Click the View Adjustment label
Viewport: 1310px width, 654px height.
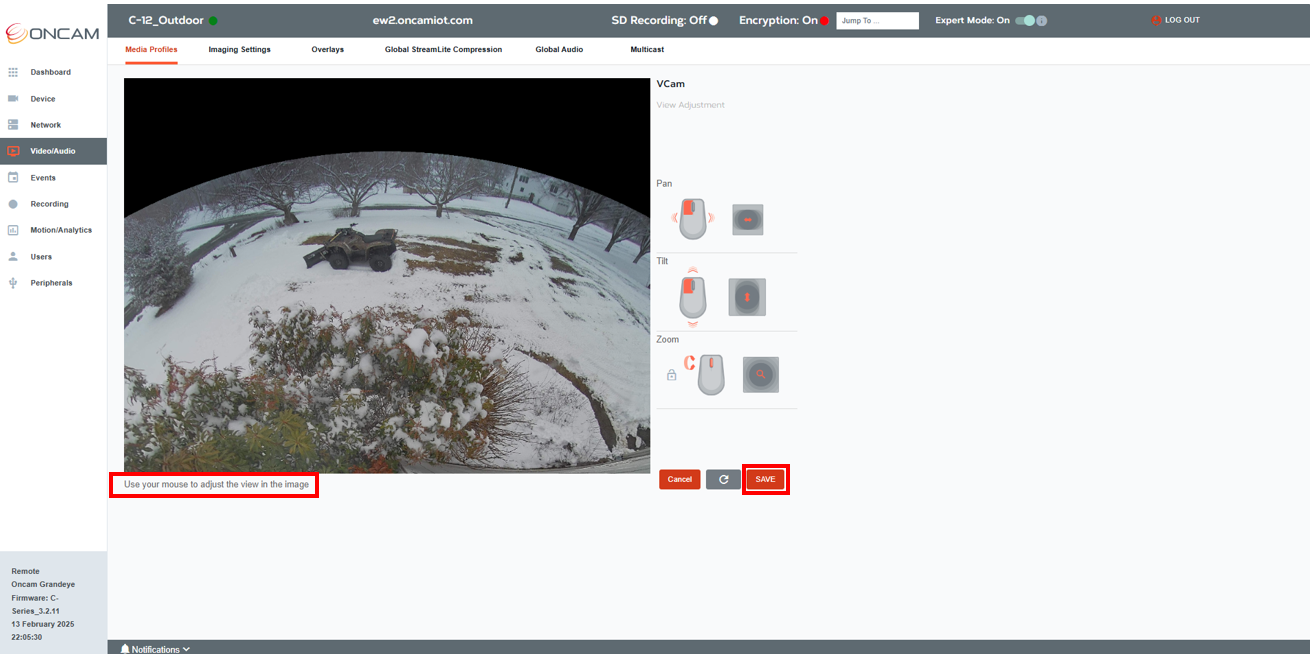tap(690, 105)
